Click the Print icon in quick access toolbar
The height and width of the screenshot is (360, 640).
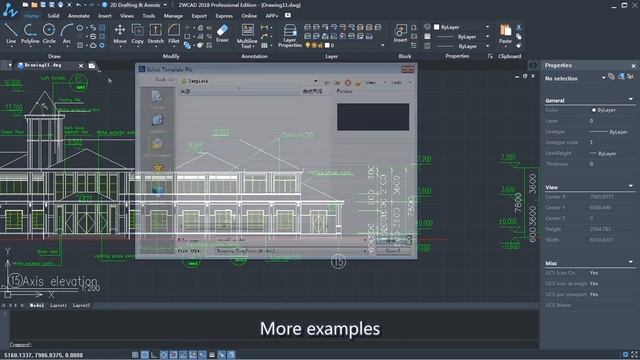click(x=60, y=5)
